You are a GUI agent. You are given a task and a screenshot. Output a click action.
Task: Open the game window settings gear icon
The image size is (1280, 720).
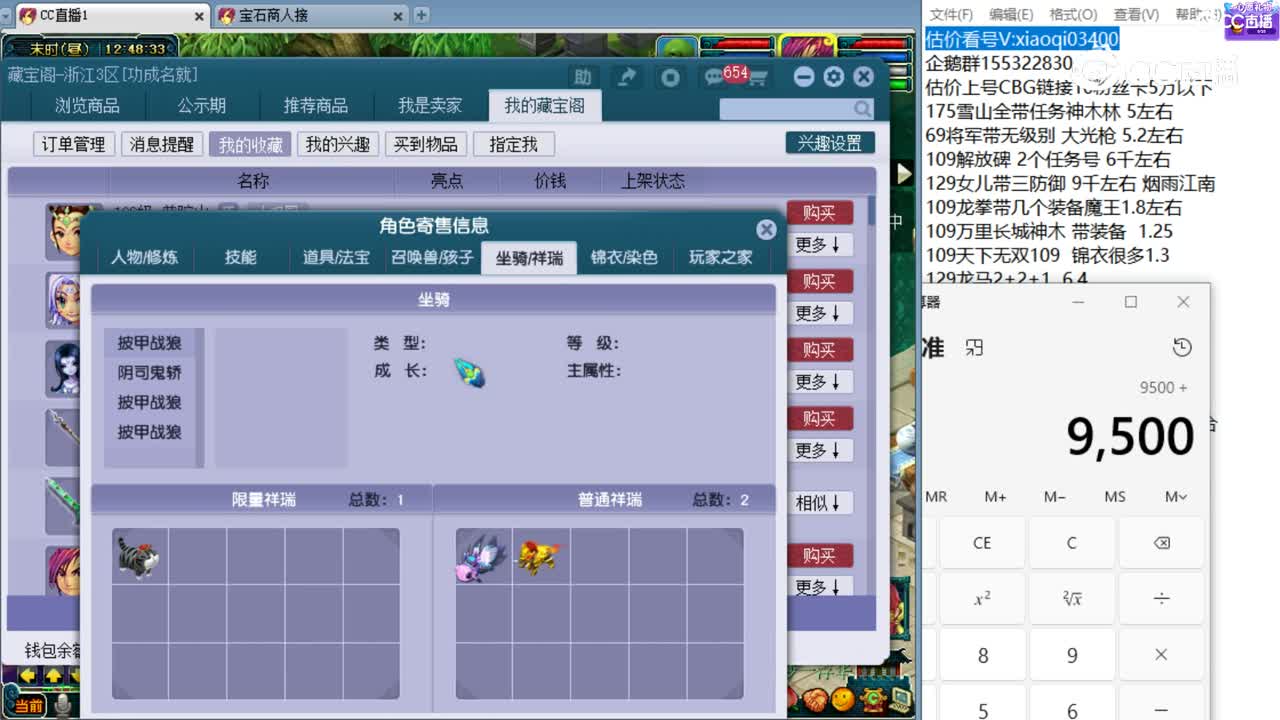[x=834, y=76]
